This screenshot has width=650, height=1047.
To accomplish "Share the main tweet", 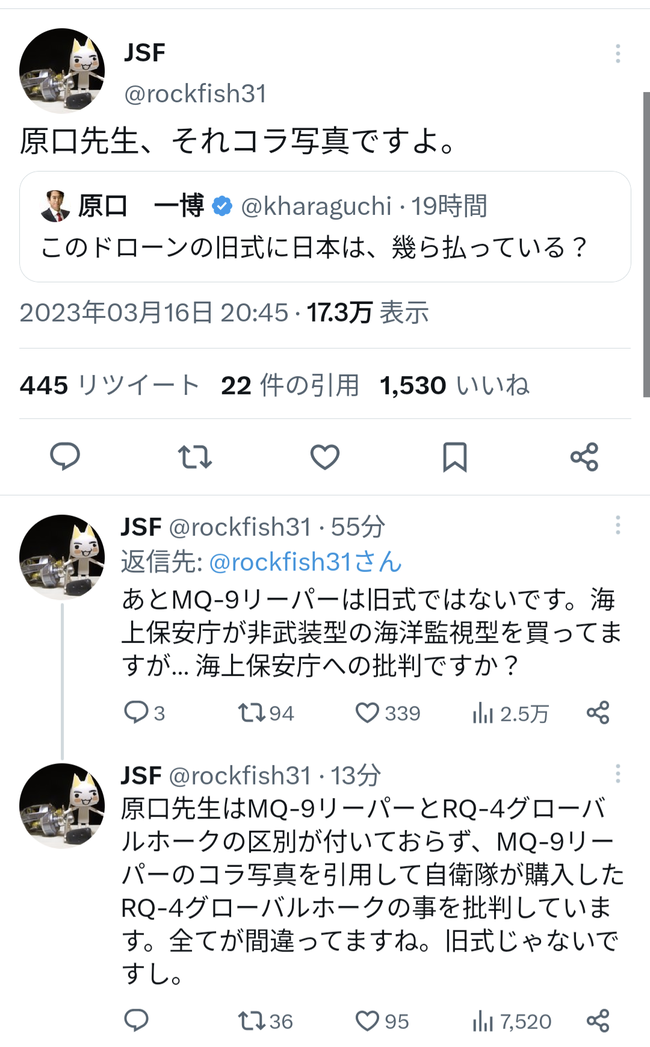I will click(x=585, y=457).
